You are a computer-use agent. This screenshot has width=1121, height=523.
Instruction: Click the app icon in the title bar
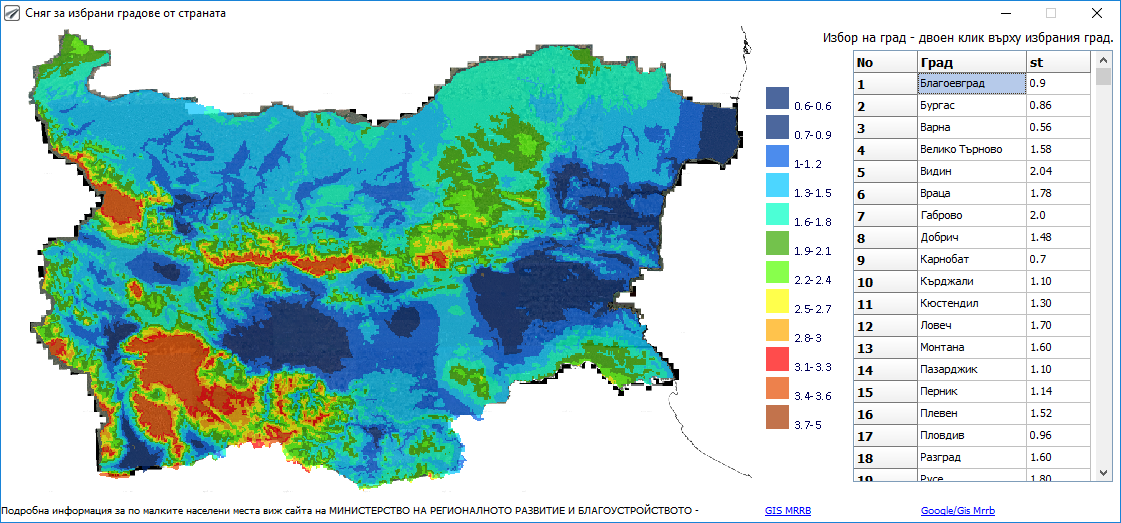(x=13, y=14)
